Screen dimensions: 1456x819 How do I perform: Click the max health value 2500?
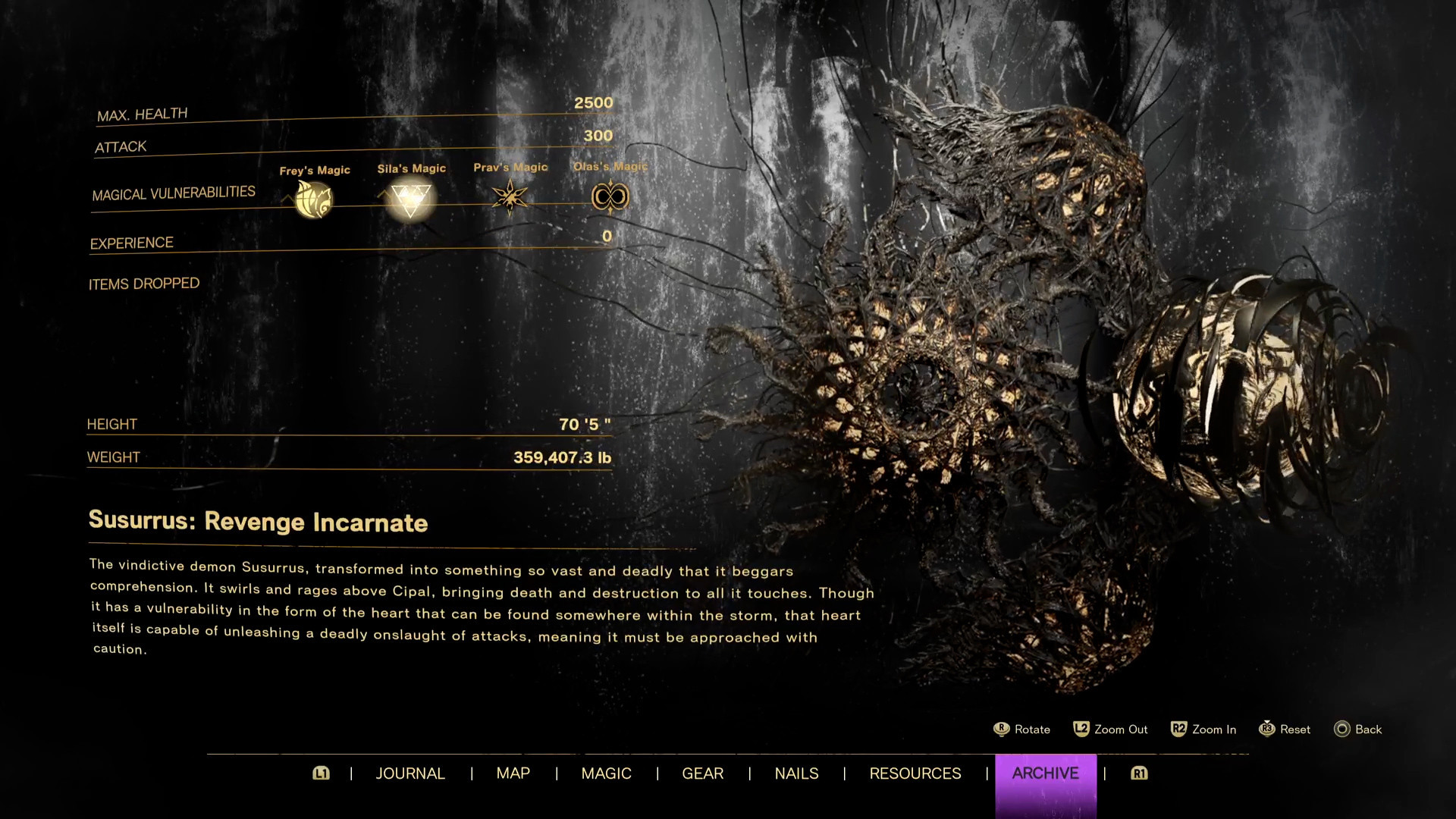593,103
